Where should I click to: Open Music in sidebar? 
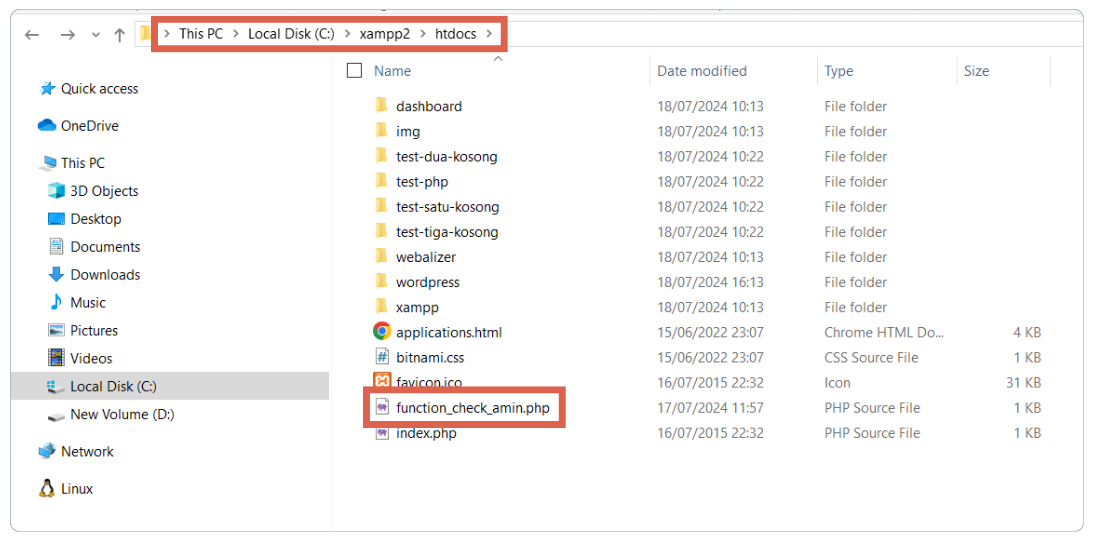(88, 302)
